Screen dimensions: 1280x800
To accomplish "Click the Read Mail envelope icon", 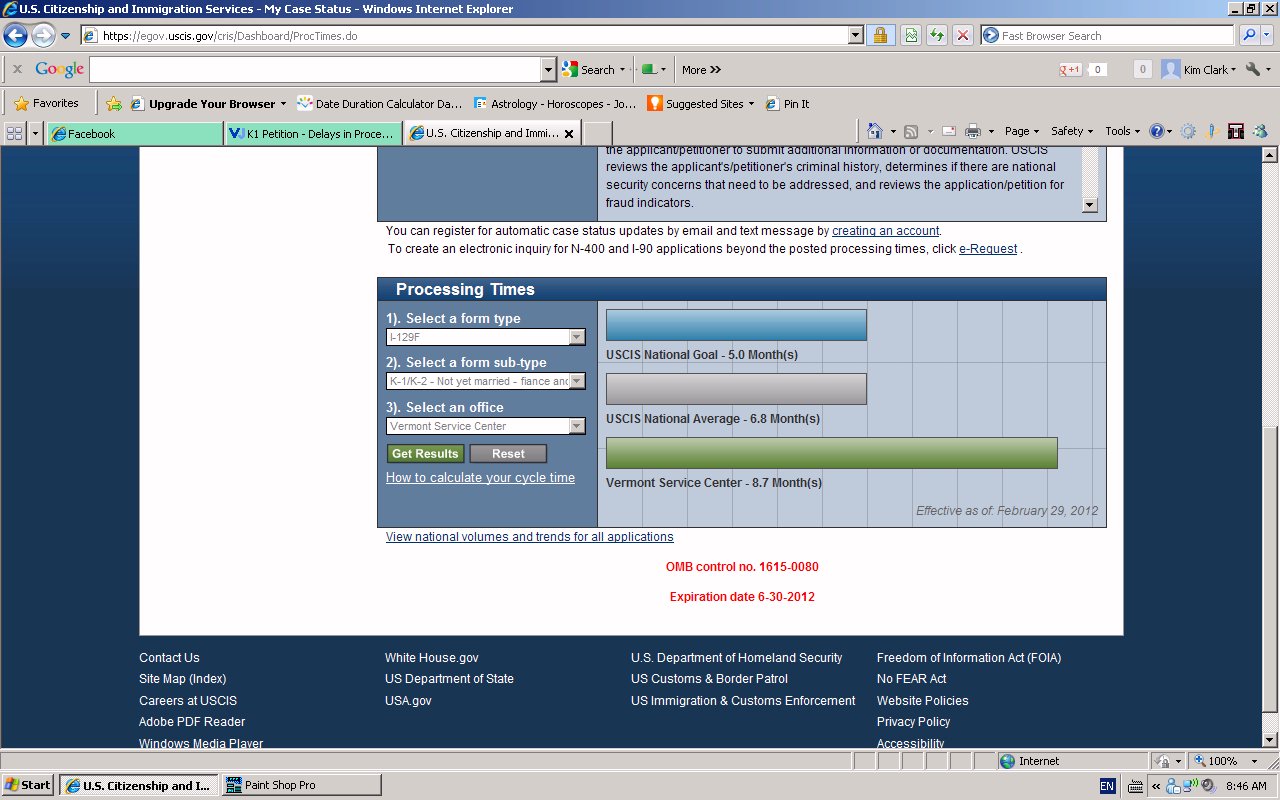I will [948, 131].
